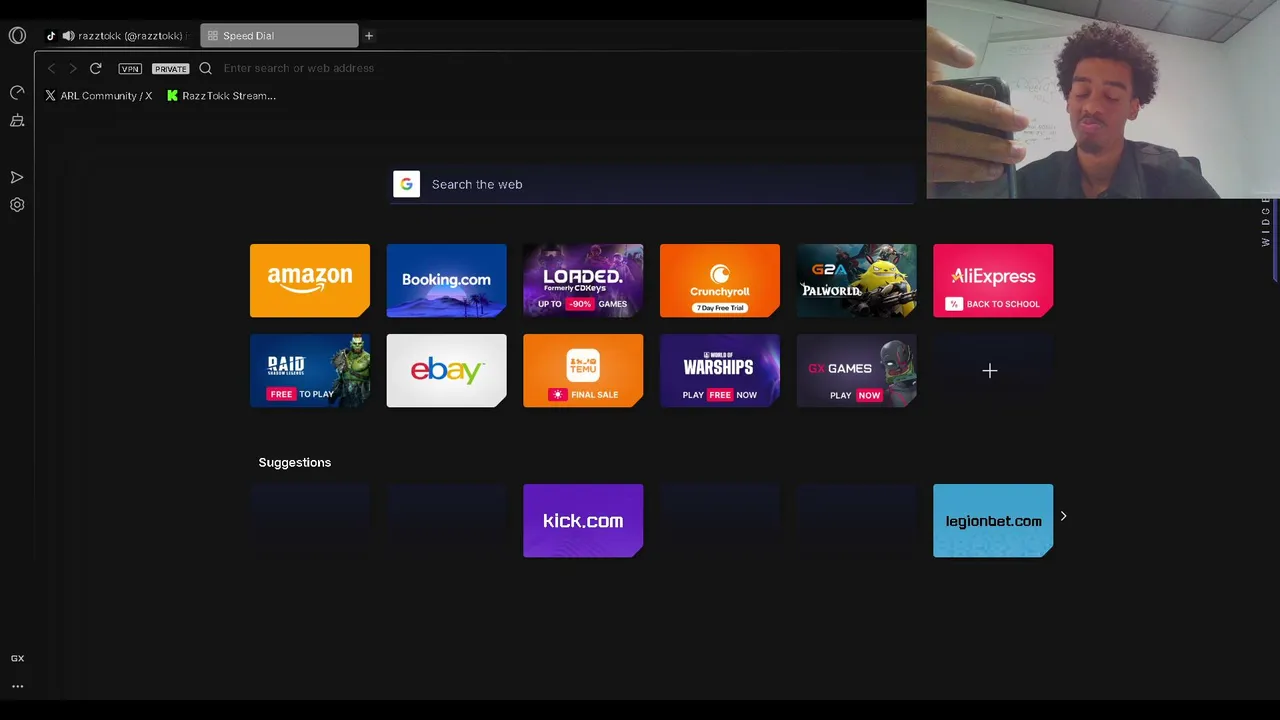Open GX Cleaner broom icon in sidebar

tap(17, 121)
